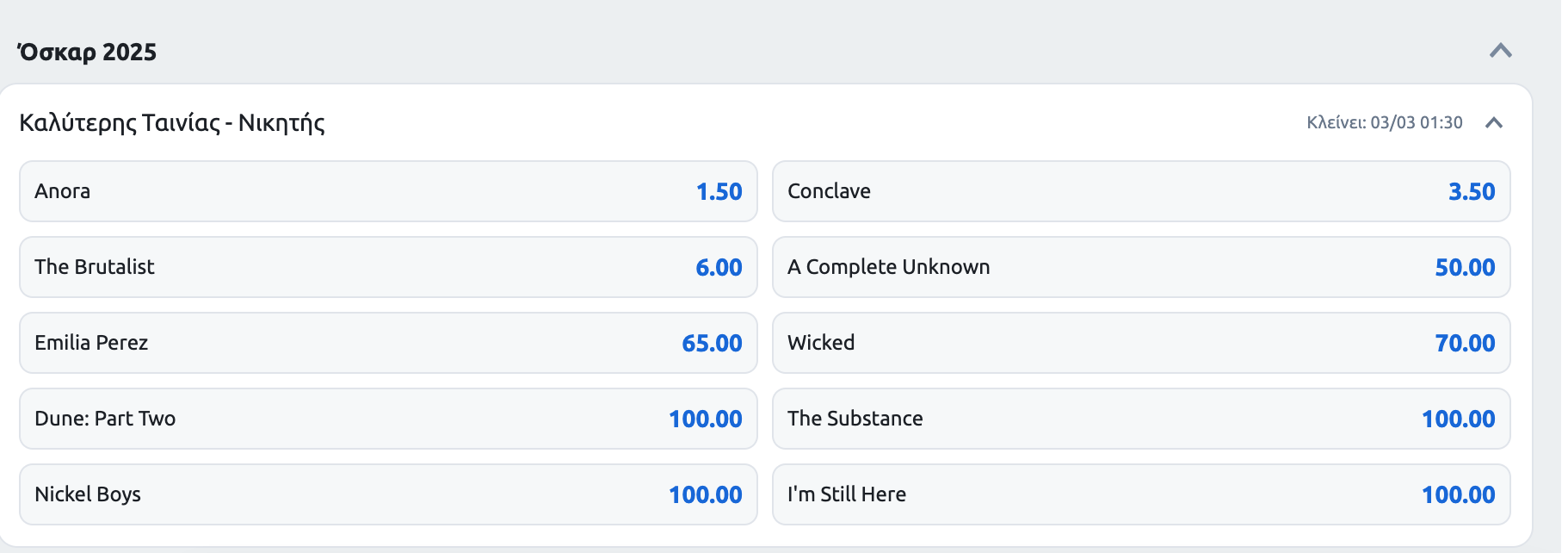Viewport: 1568px width, 553px height.
Task: Select Nickel Boys outcome
Action: coord(387,494)
